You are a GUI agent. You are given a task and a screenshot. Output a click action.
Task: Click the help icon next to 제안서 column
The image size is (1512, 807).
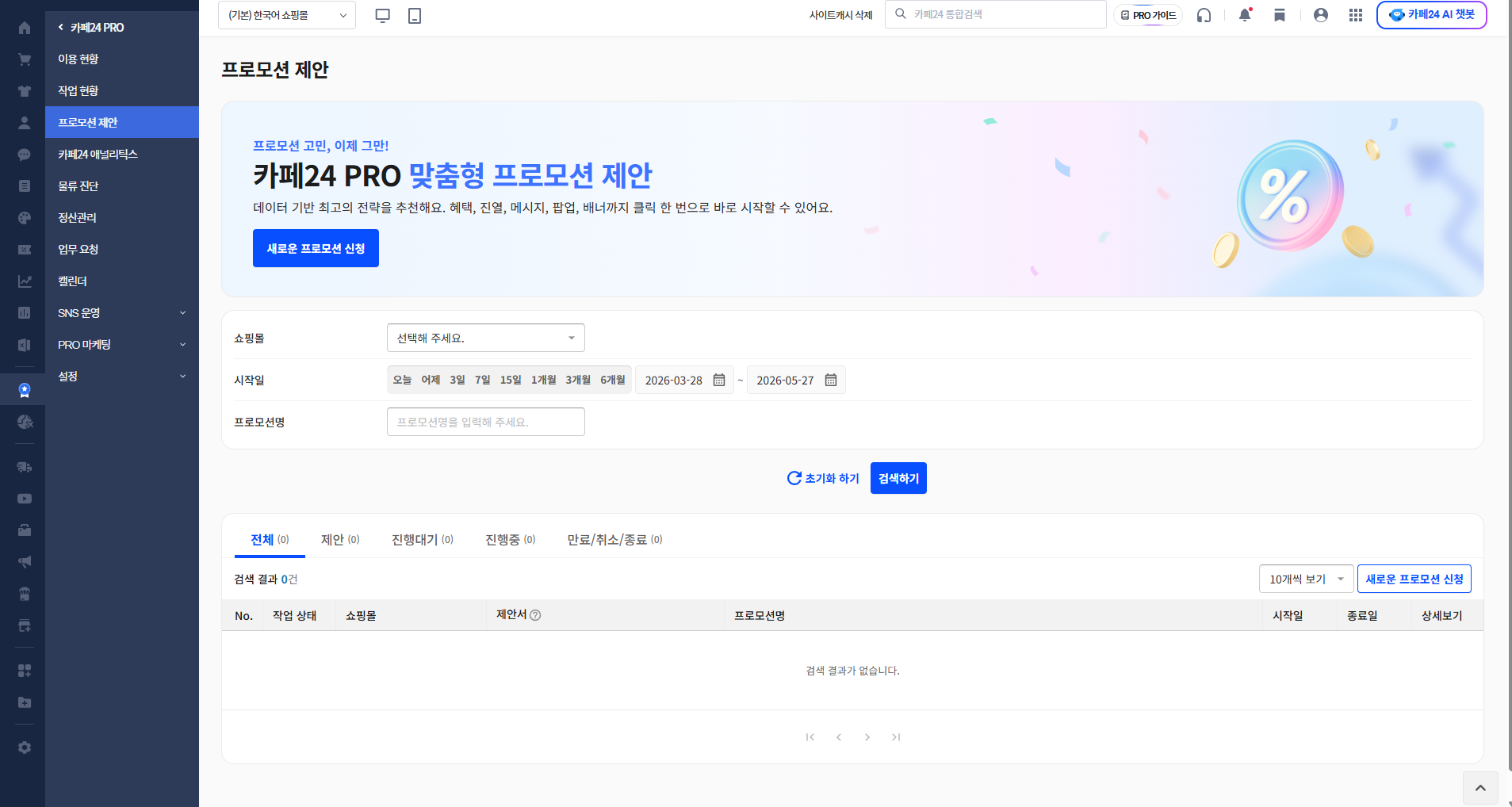tap(535, 615)
